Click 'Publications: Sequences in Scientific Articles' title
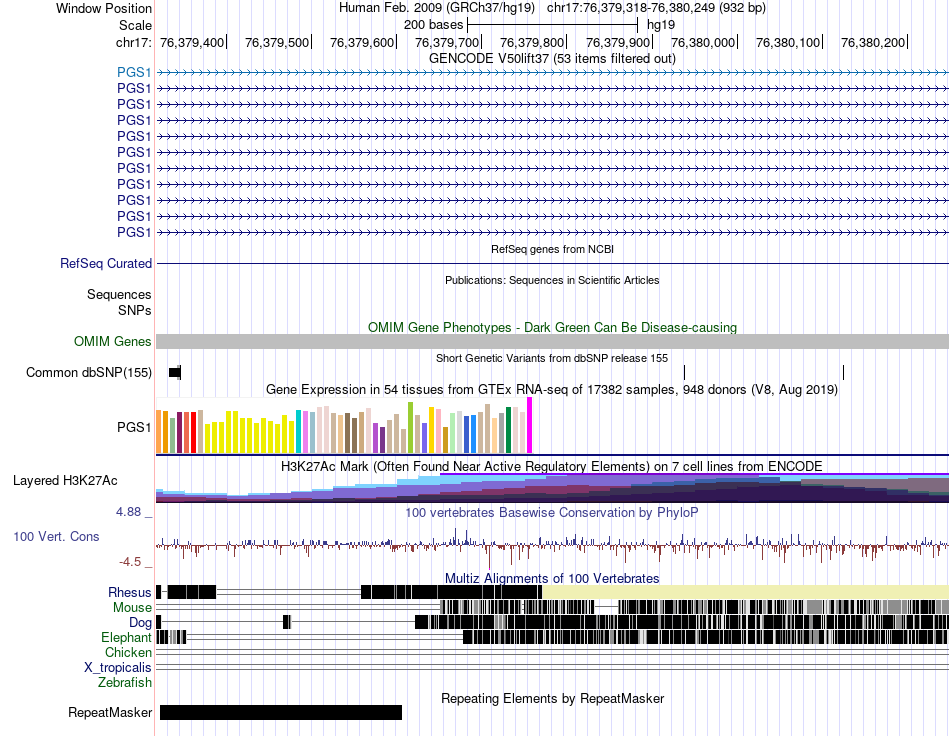The height and width of the screenshot is (736, 950). 552,280
